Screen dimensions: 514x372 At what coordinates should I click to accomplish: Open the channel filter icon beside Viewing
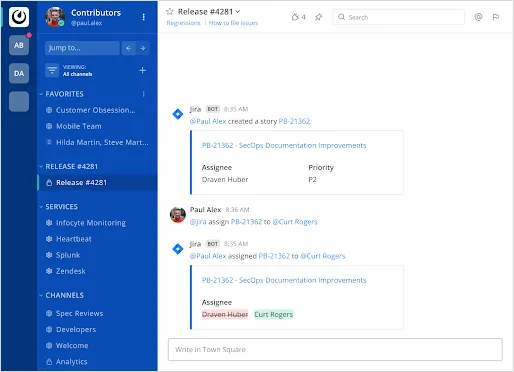(x=52, y=70)
